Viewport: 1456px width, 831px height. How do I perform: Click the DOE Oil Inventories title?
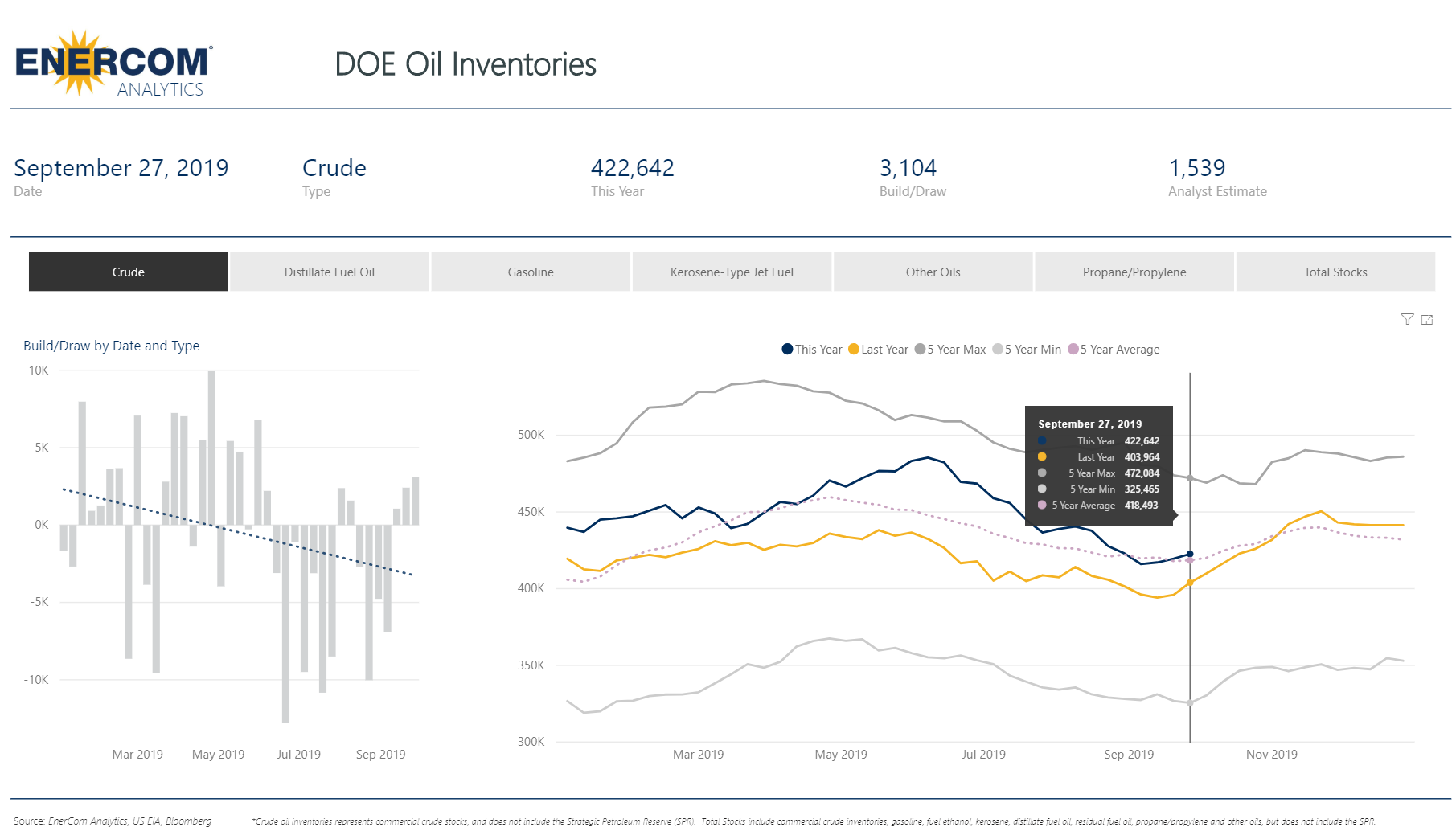tap(466, 64)
